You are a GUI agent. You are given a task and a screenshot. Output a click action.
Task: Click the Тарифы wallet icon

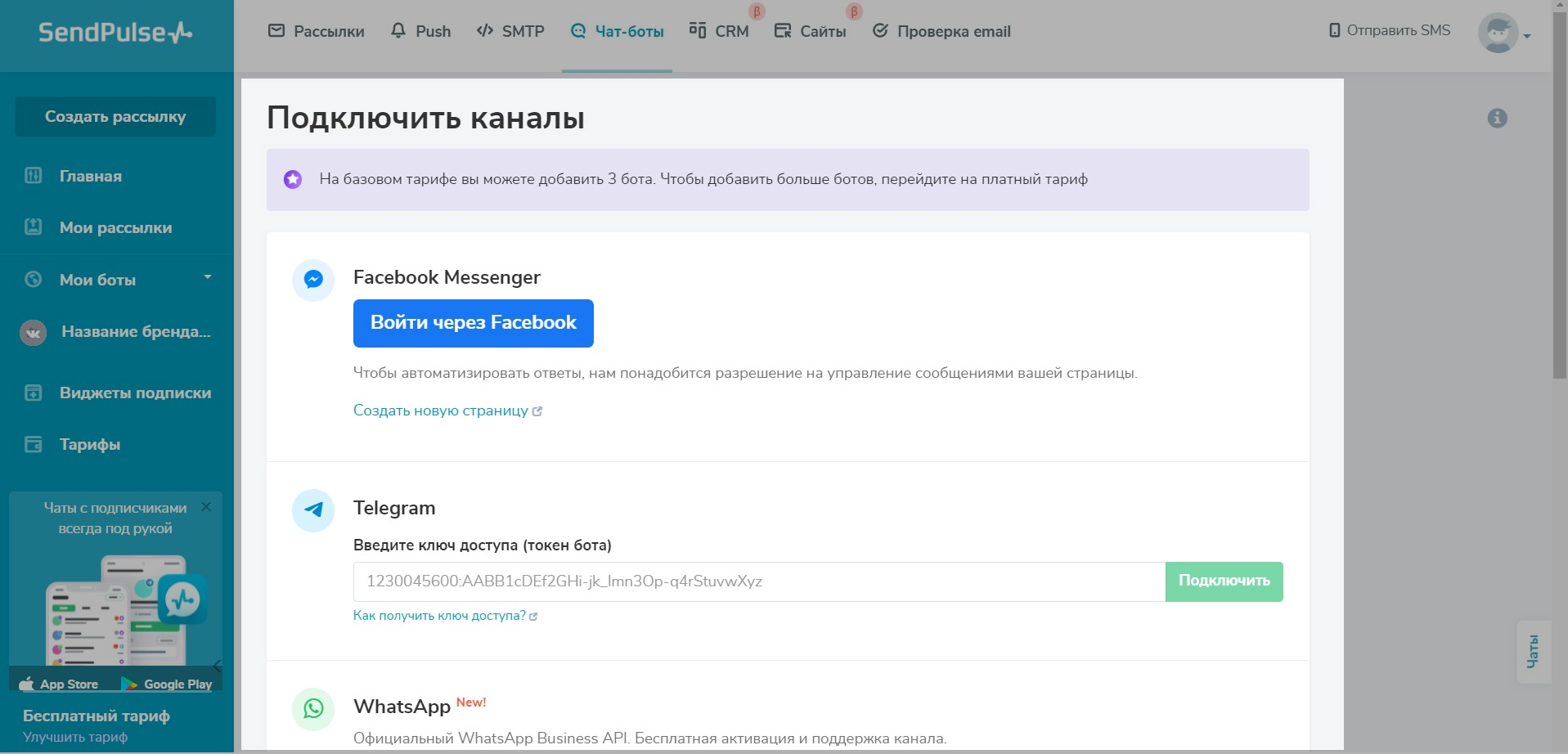click(x=34, y=444)
